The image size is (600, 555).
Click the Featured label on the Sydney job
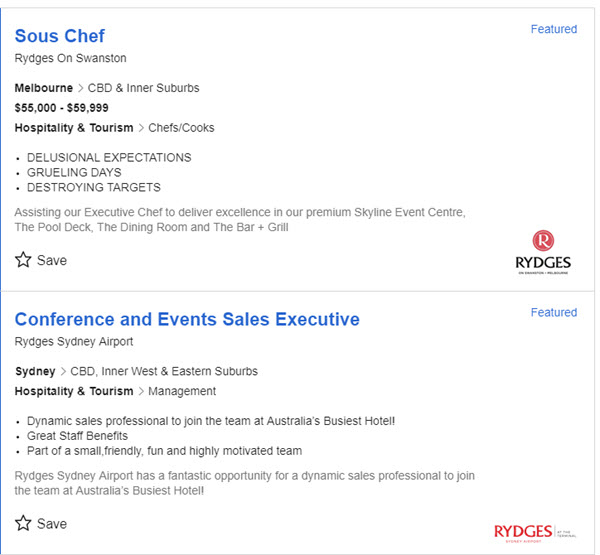(553, 312)
